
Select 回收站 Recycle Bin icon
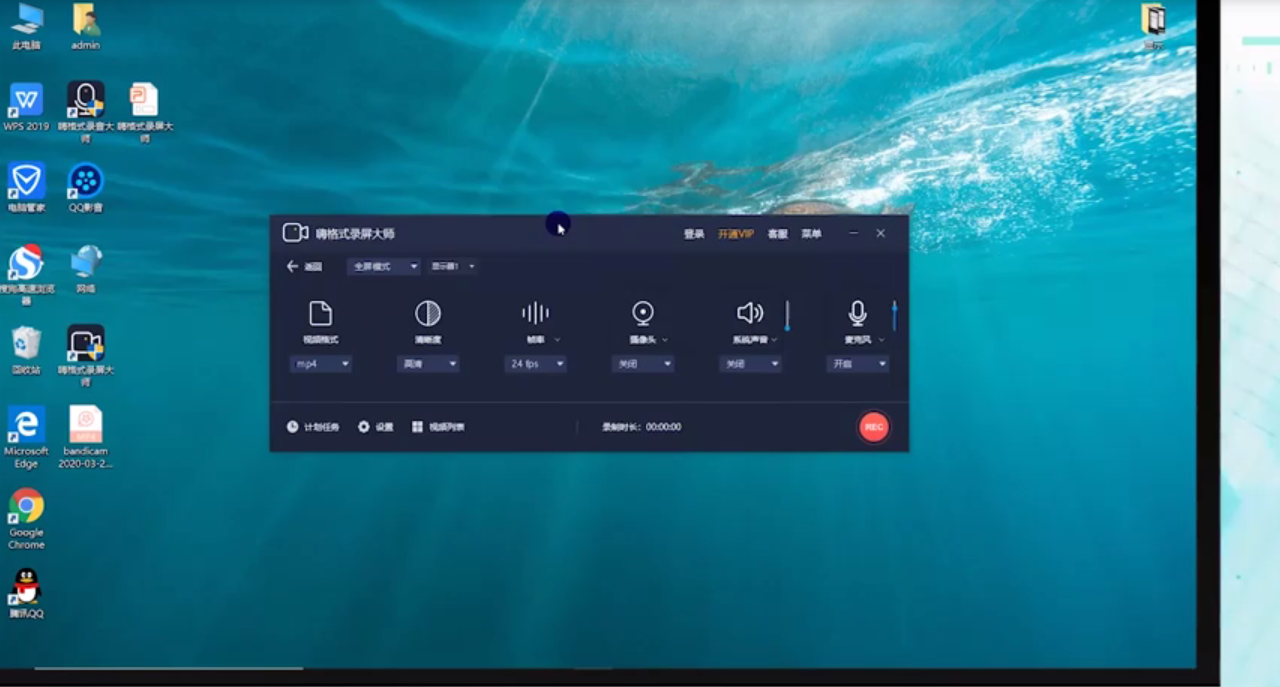coord(26,350)
